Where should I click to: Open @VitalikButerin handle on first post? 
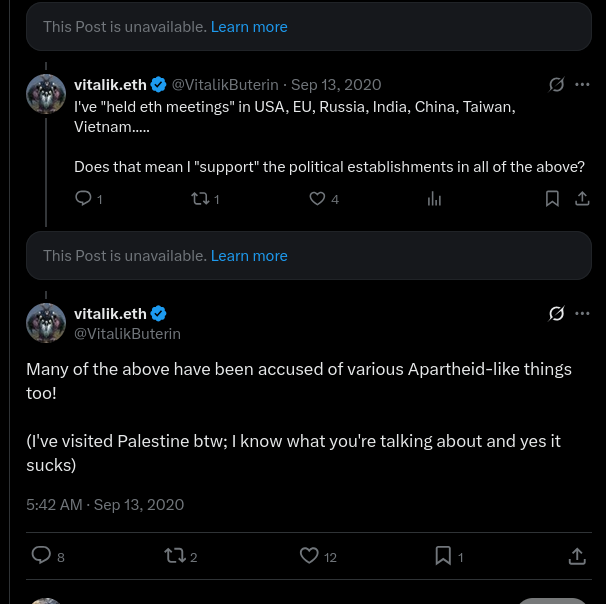[225, 85]
